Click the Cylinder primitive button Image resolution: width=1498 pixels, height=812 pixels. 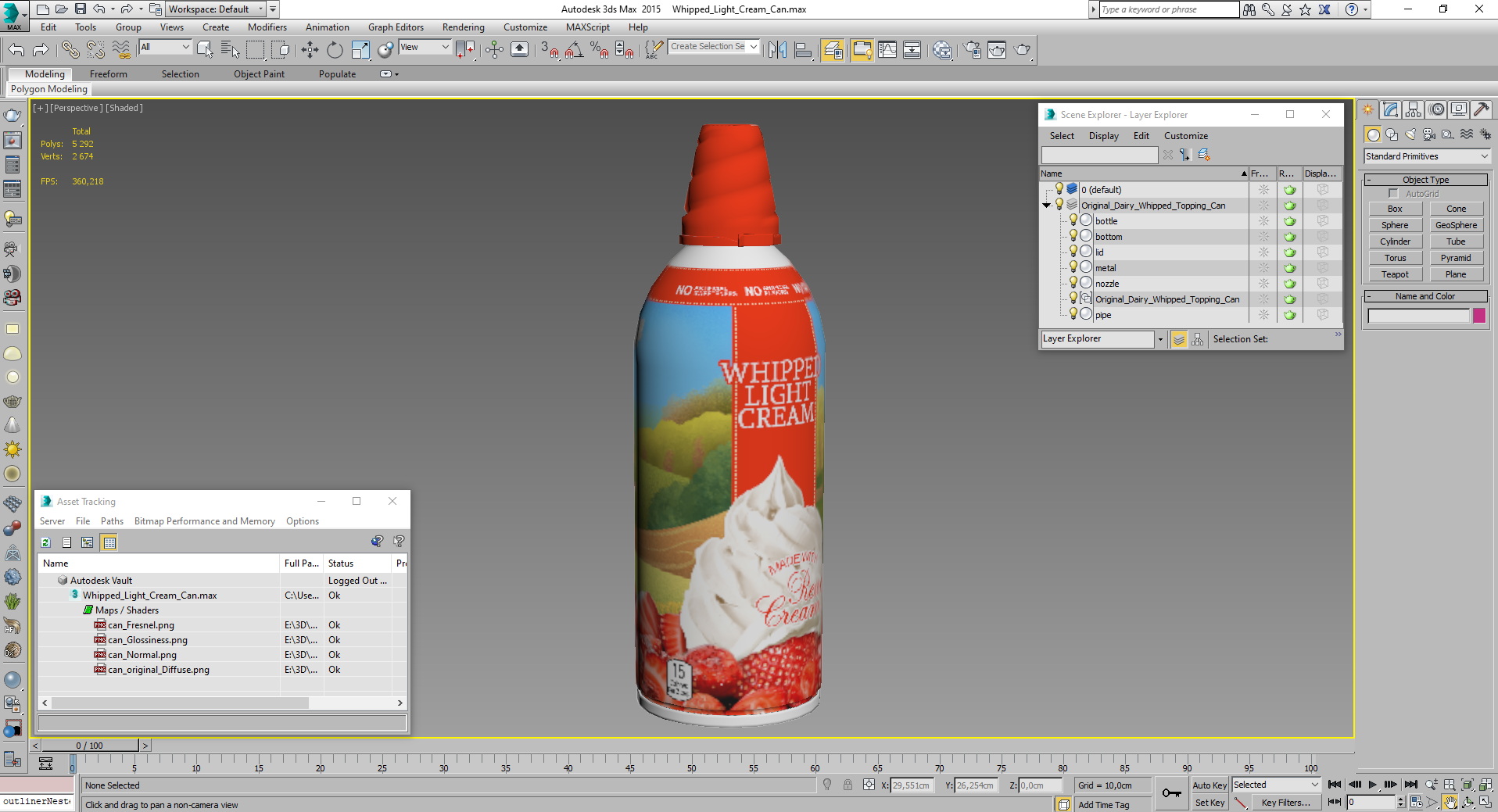click(1395, 241)
